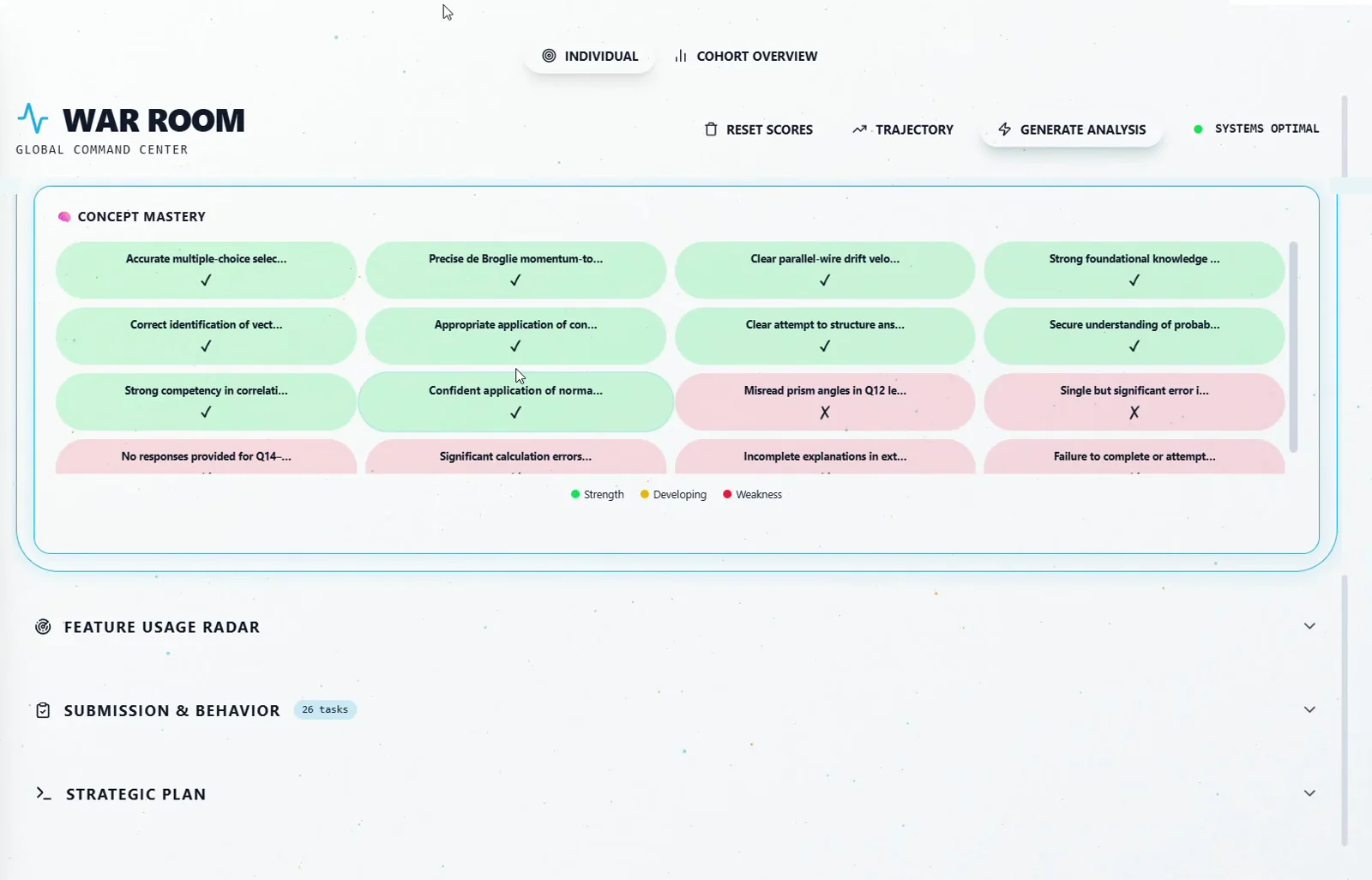
Task: Select Confident application of normal card
Action: click(515, 402)
